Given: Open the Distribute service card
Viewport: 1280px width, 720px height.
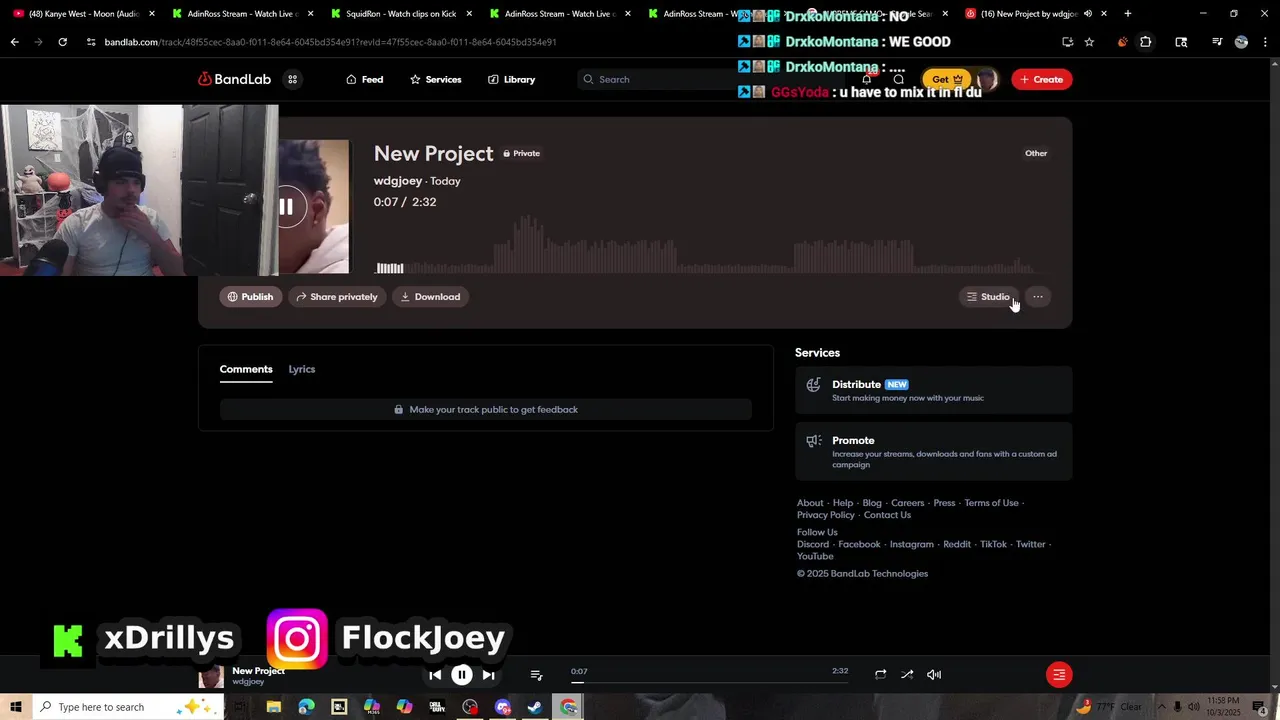Looking at the screenshot, I should 933,390.
